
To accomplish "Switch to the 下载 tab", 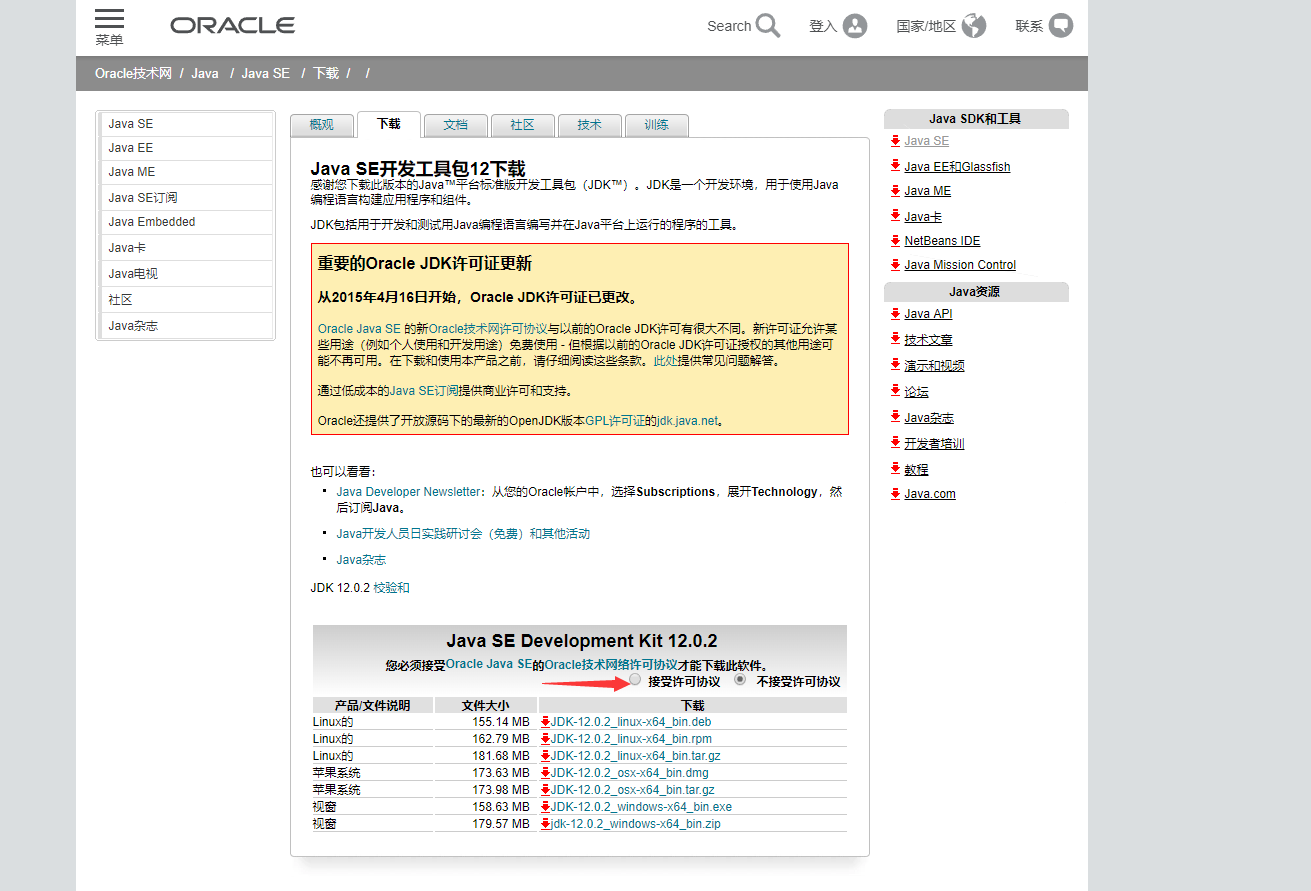I will pos(389,124).
